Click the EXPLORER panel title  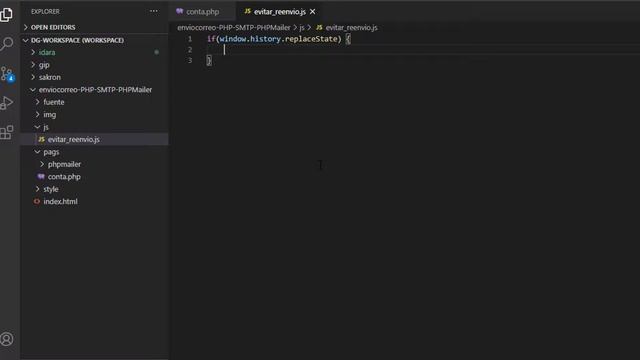(45, 11)
